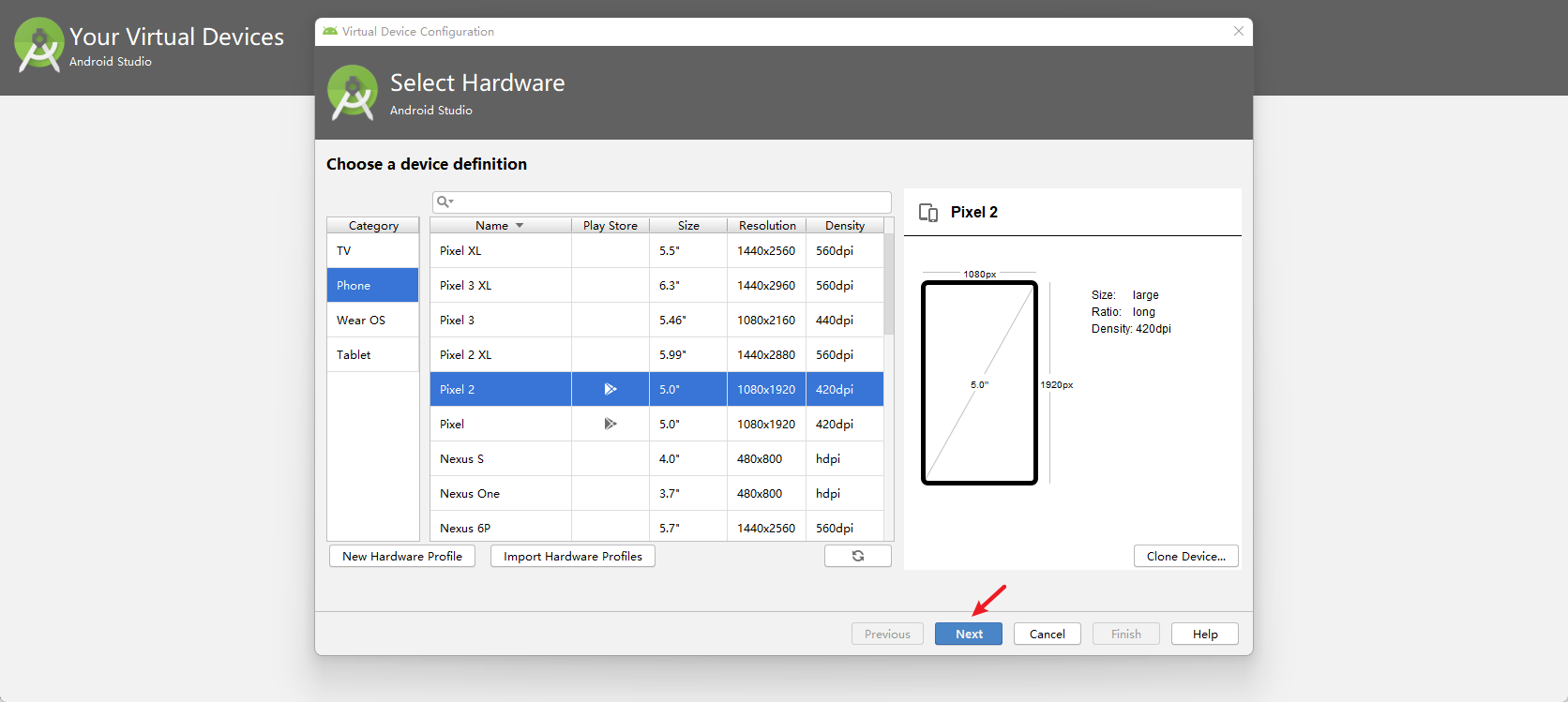The width and height of the screenshot is (1568, 702).
Task: Click the 1440x2880 resolution cell
Action: point(766,354)
